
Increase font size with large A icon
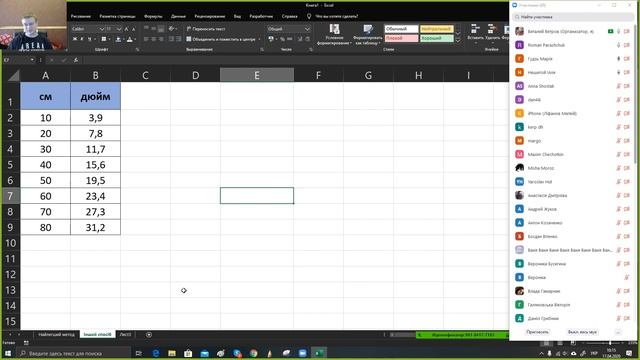(x=127, y=29)
